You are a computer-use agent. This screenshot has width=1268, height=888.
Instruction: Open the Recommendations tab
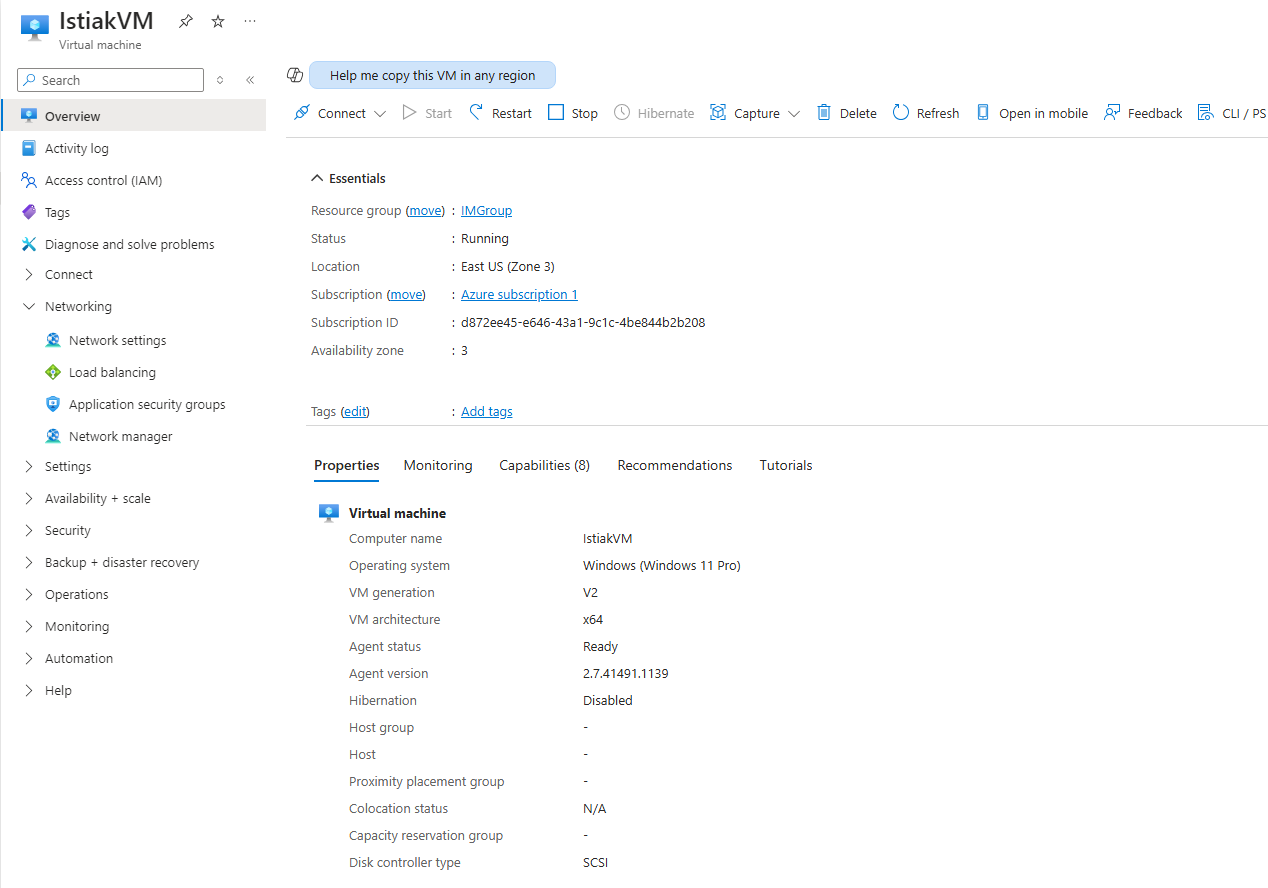675,465
